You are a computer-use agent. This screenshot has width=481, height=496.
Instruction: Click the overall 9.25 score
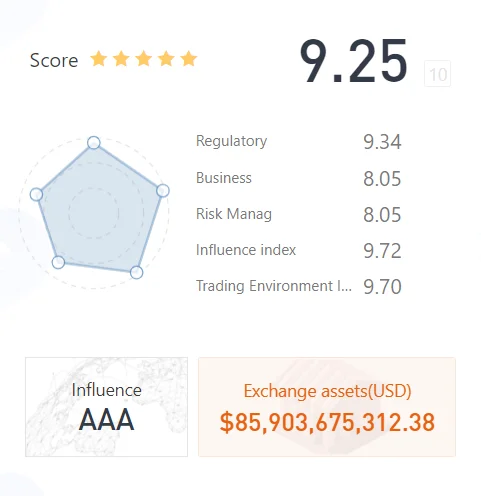tap(353, 61)
